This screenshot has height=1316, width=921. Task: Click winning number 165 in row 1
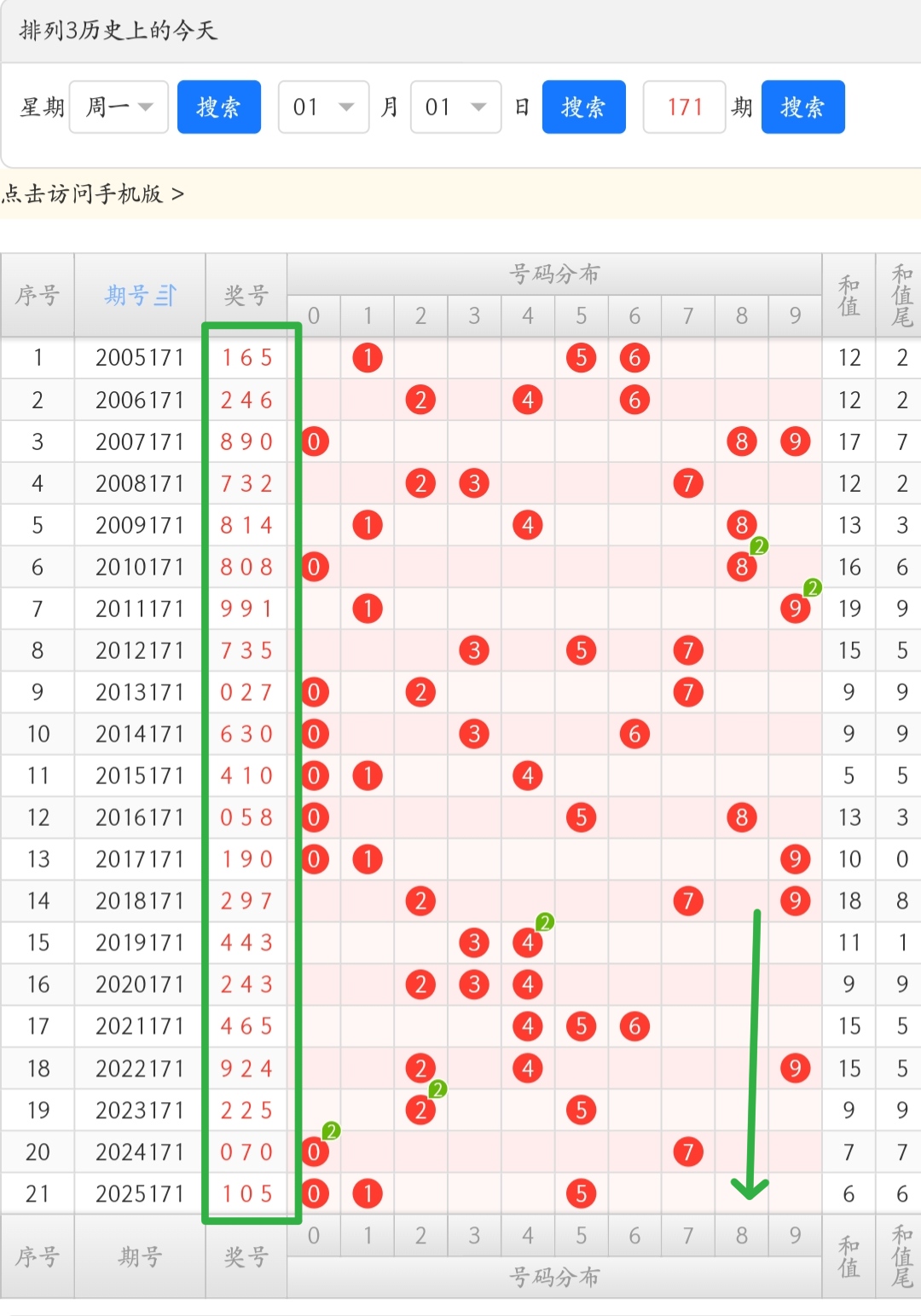pyautogui.click(x=246, y=358)
